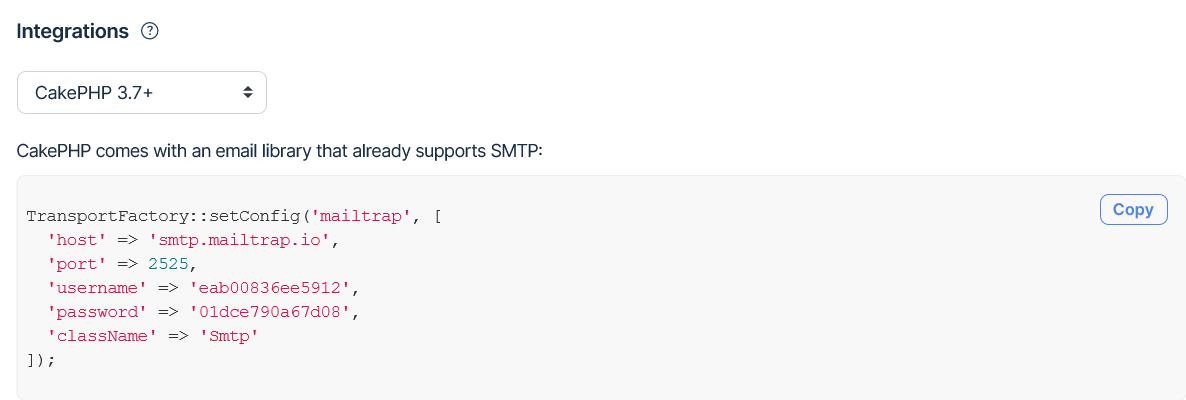Click the help icon beside Integrations

(150, 31)
